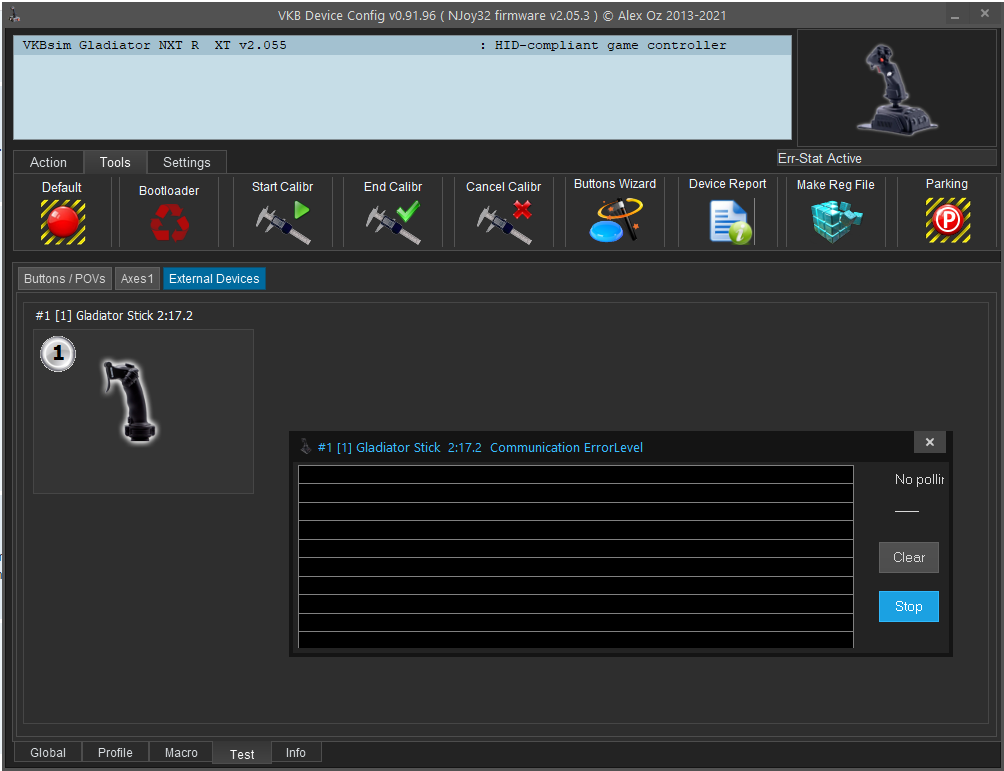Click the number 1 device badge
The height and width of the screenshot is (771, 1004).
click(x=58, y=353)
